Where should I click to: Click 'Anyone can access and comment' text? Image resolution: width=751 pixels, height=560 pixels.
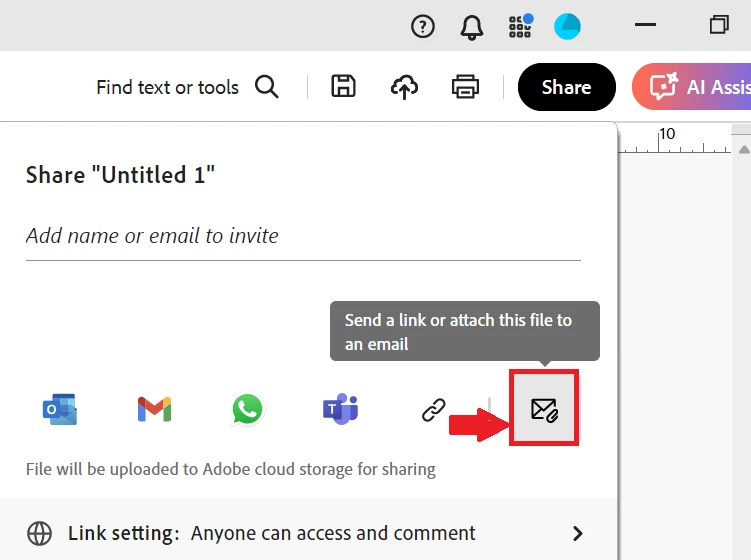pyautogui.click(x=333, y=533)
